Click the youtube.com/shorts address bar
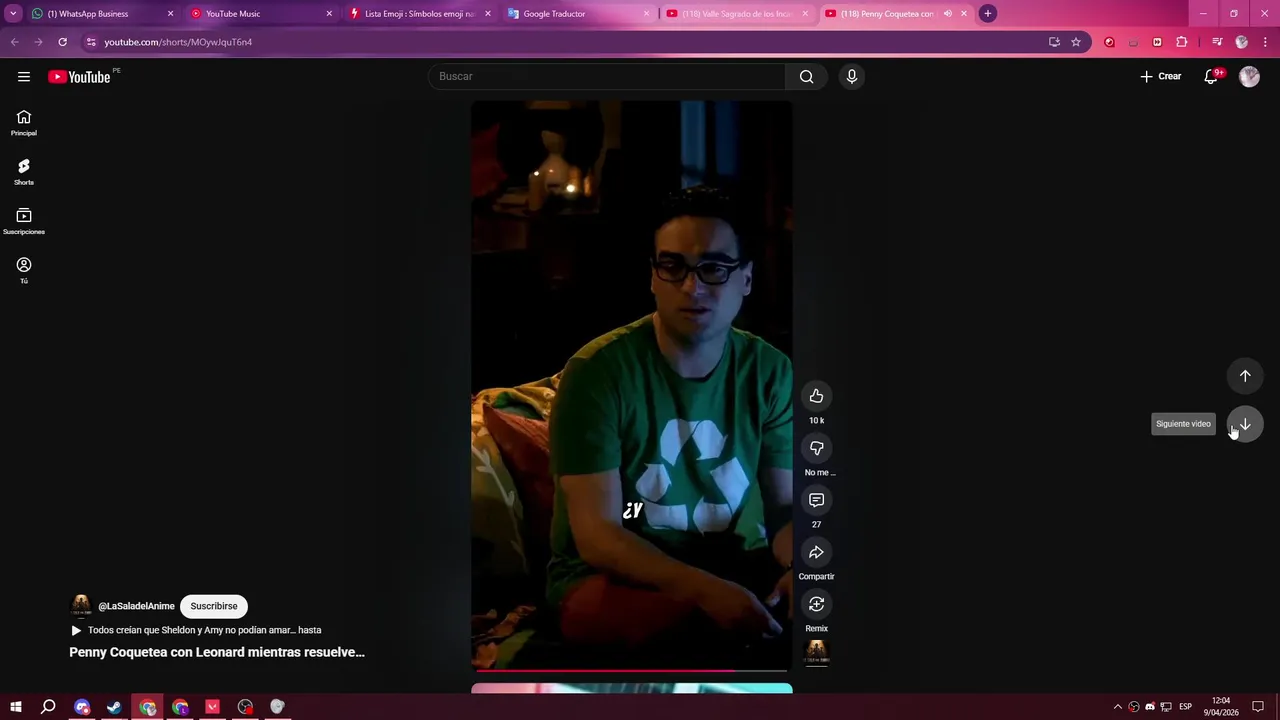Image resolution: width=1280 pixels, height=720 pixels. pyautogui.click(x=560, y=42)
